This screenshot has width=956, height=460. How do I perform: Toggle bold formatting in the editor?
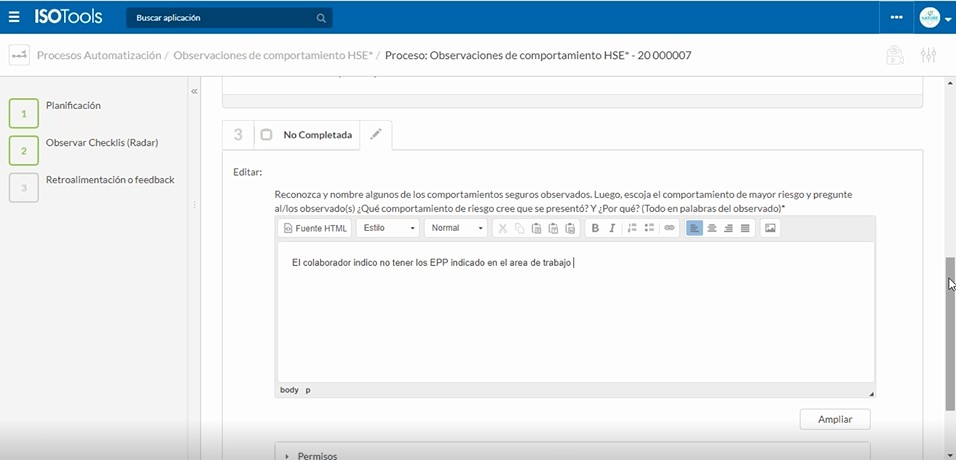[595, 228]
